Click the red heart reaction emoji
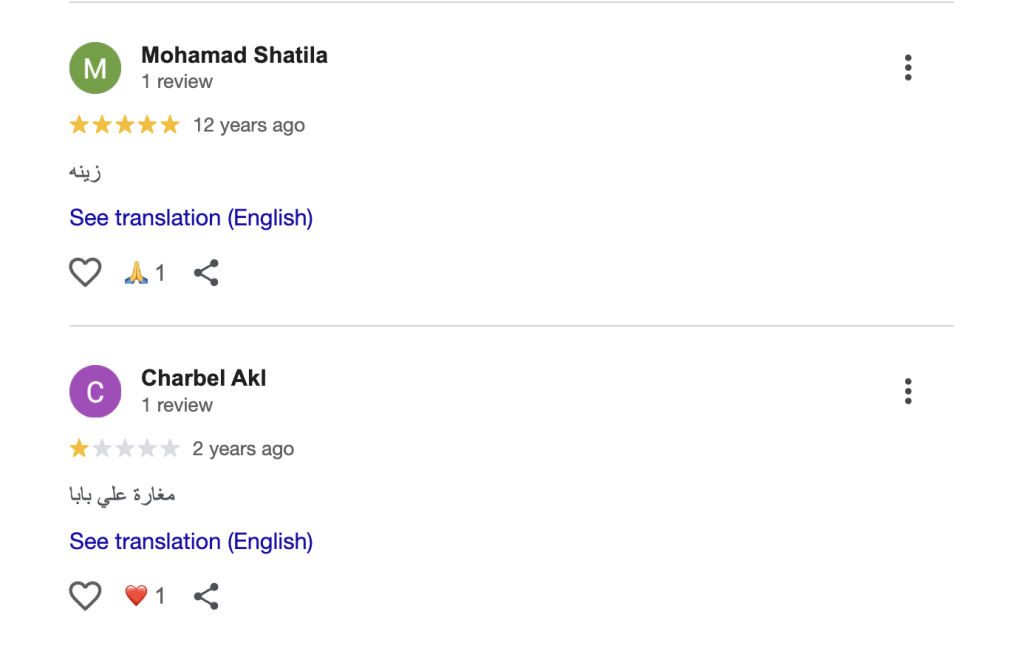This screenshot has width=1024, height=671. [136, 596]
